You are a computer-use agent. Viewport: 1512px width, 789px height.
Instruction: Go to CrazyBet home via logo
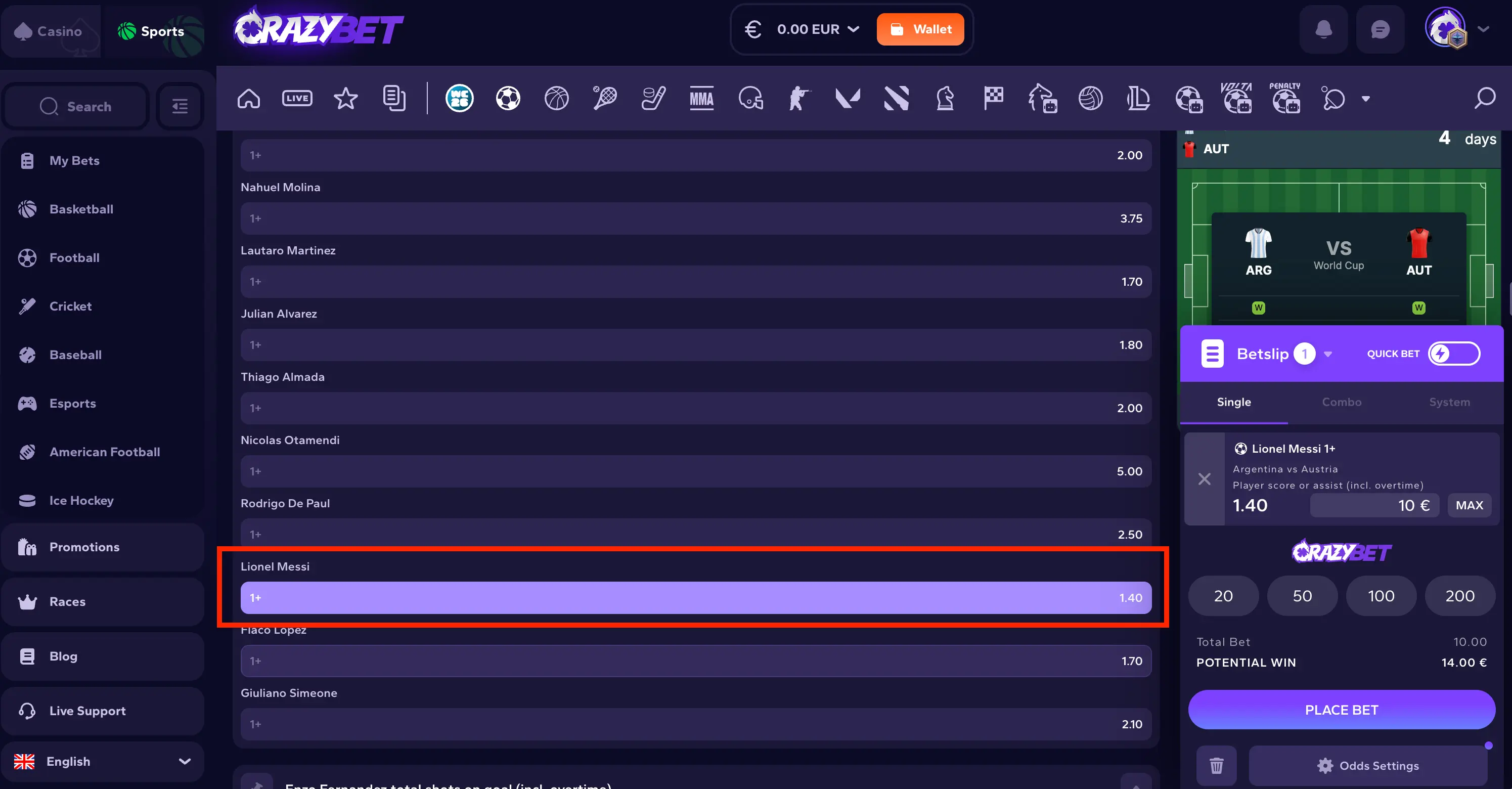pos(319,28)
